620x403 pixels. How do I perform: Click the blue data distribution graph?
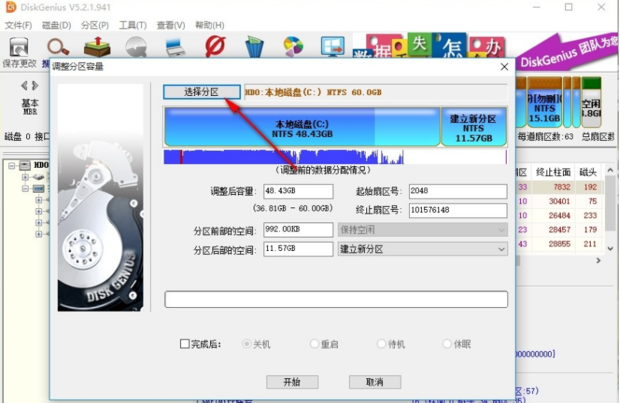(x=335, y=157)
